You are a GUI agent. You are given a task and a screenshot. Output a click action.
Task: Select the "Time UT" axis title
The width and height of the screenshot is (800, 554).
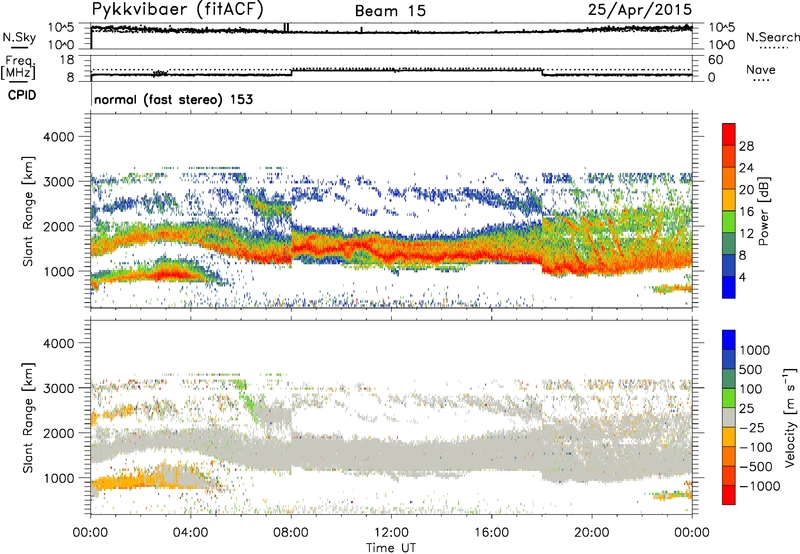coord(391,547)
